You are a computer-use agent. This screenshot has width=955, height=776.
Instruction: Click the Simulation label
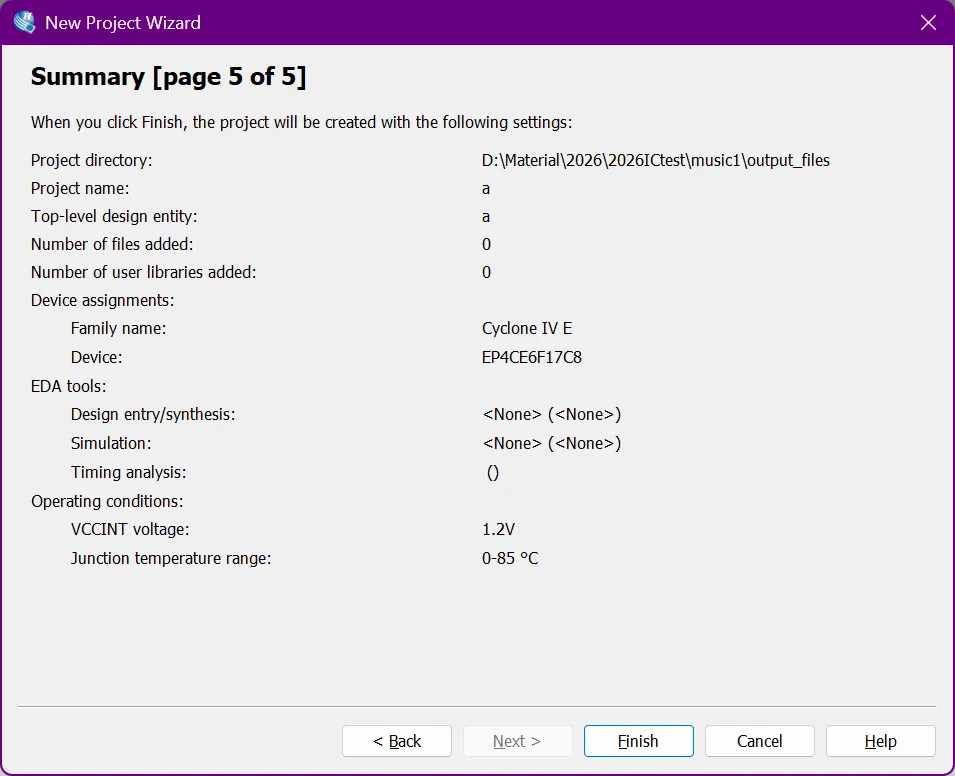tap(111, 443)
